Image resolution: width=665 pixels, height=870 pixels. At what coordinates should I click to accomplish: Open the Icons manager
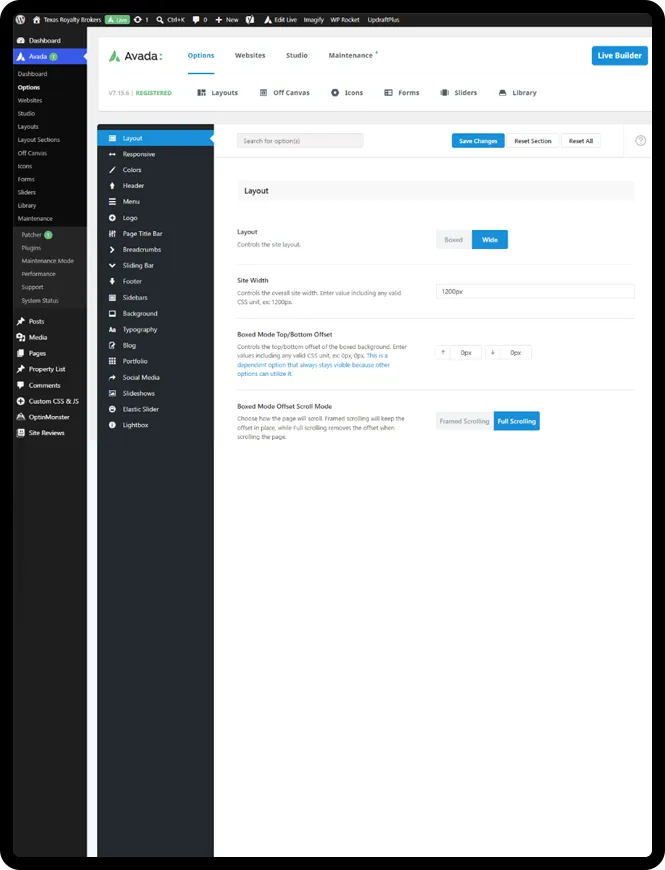(x=347, y=93)
